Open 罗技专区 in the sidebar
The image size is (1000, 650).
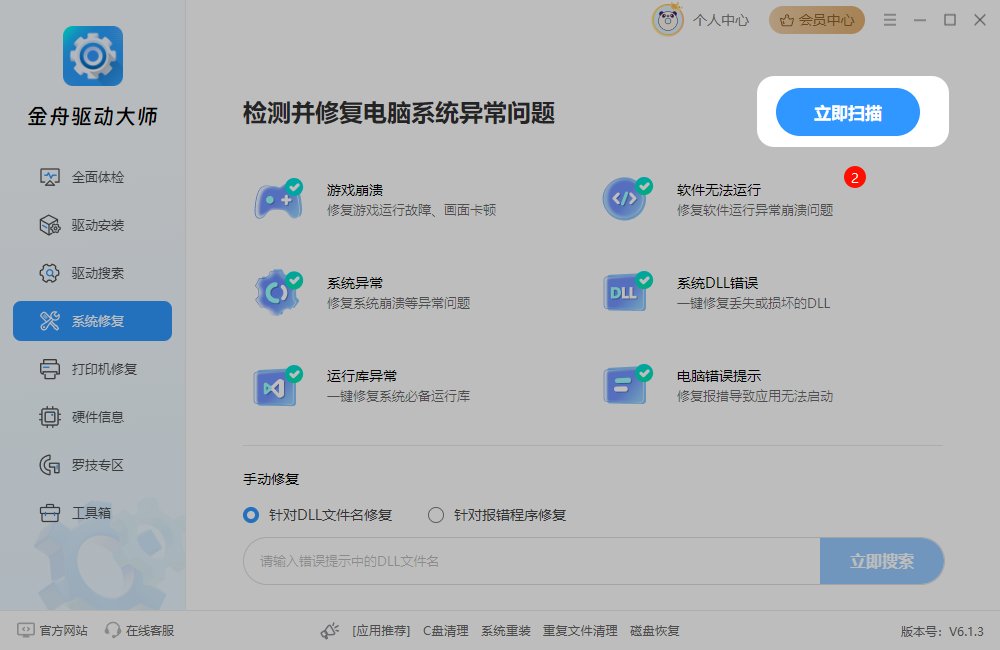pos(92,465)
